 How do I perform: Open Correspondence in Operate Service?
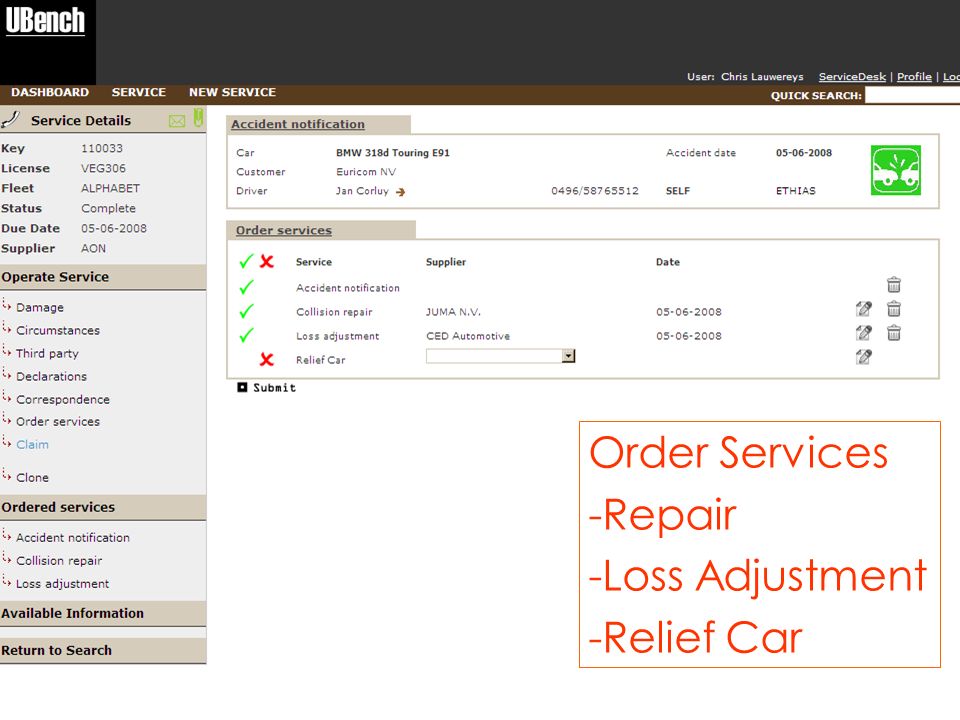62,399
